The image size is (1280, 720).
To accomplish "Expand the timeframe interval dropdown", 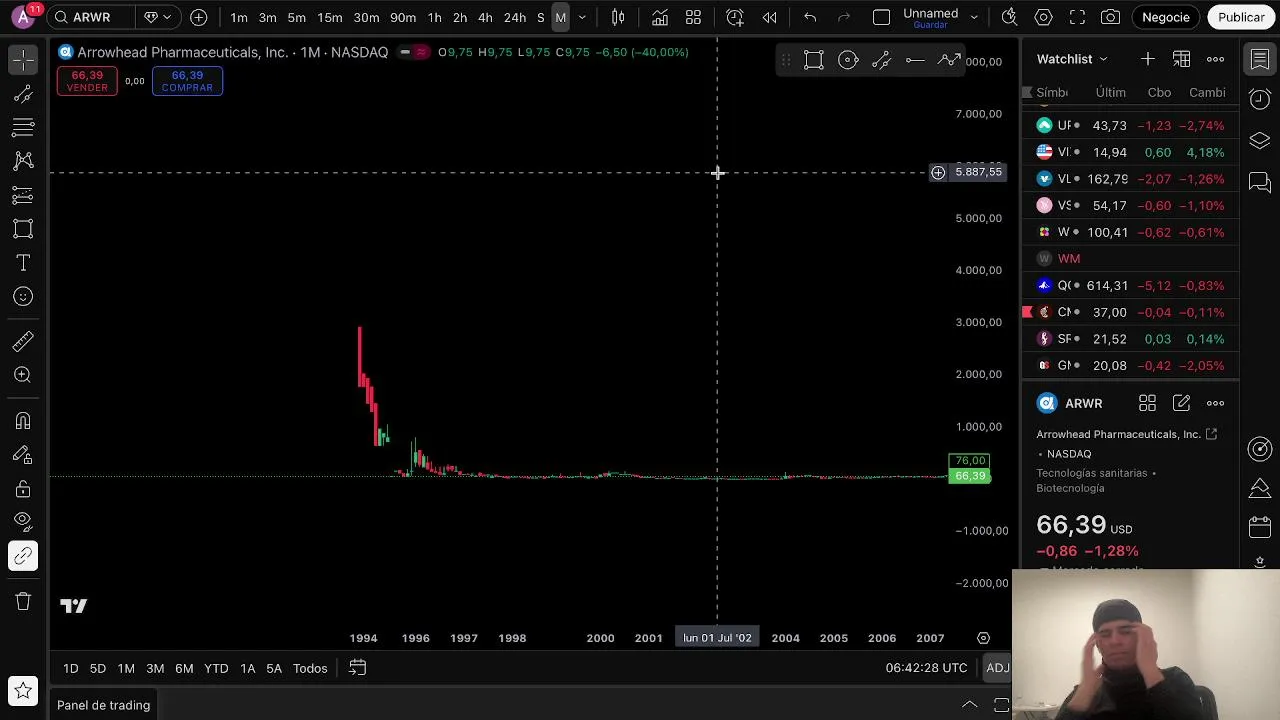I will pyautogui.click(x=582, y=17).
